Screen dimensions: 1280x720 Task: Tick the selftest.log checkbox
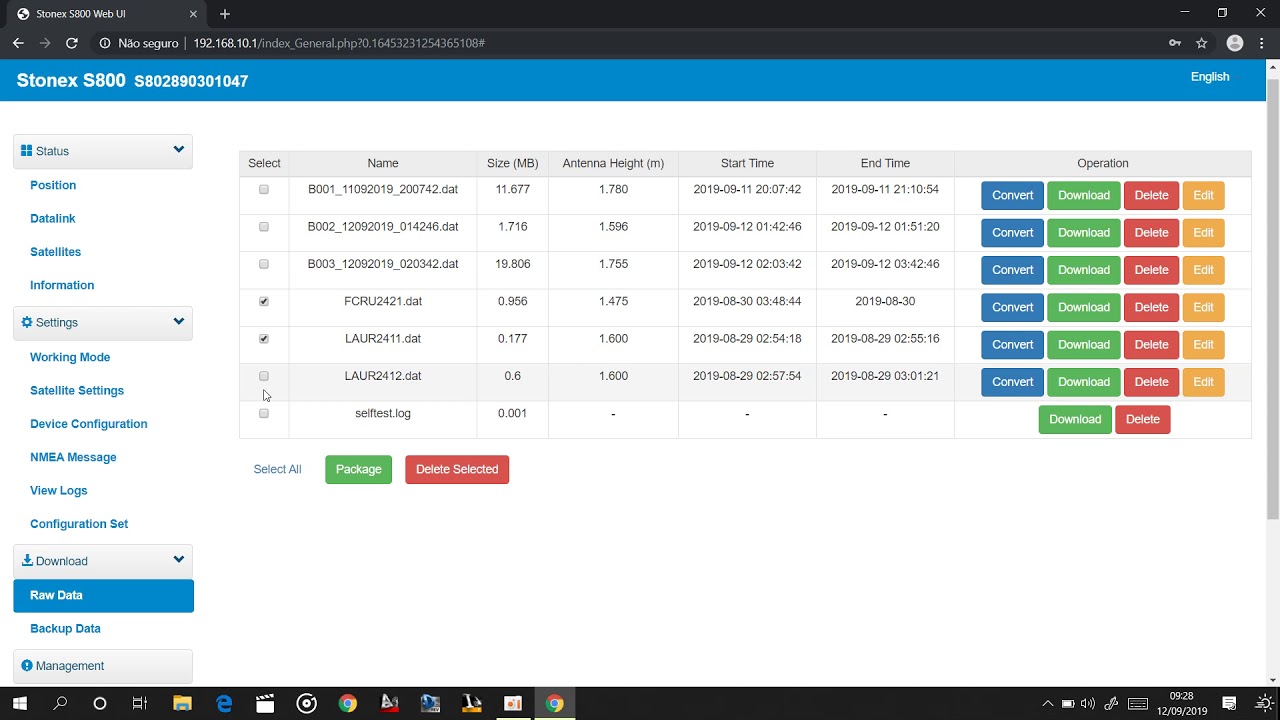264,413
